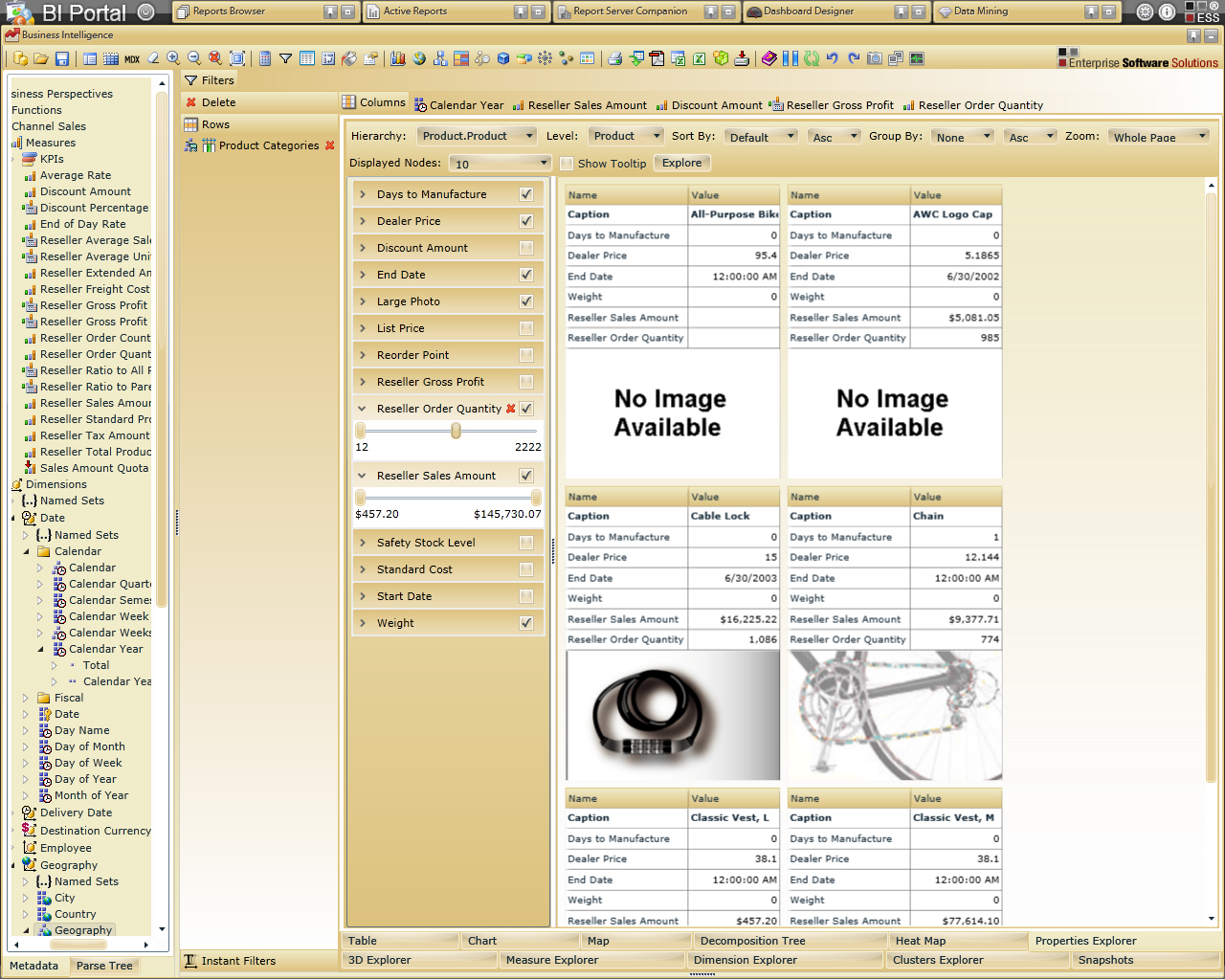Click the blue 3D cube icon
This screenshot has height=980, width=1225.
(x=503, y=58)
